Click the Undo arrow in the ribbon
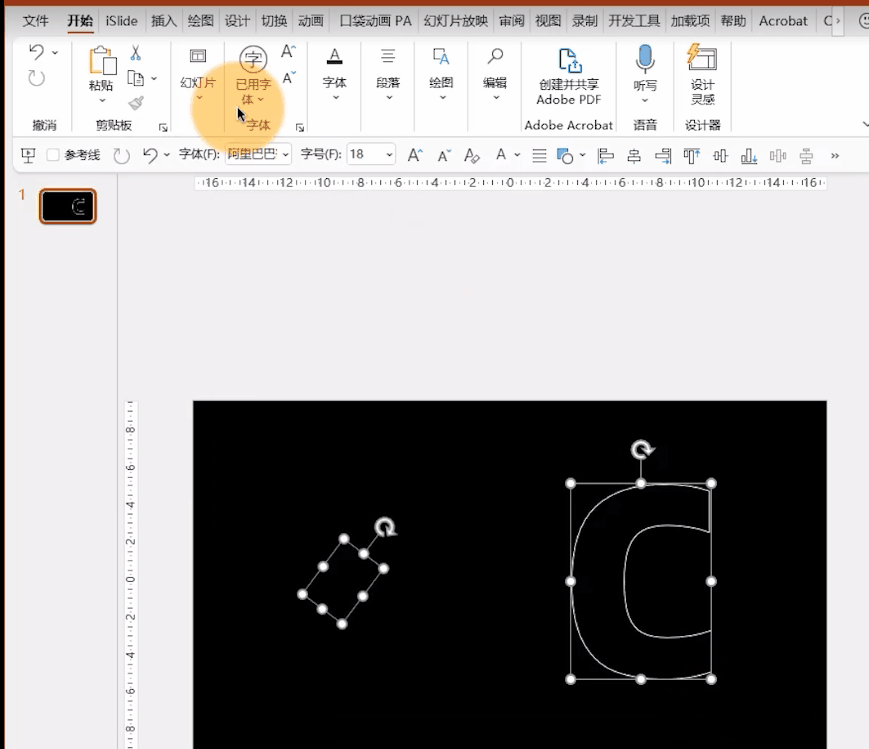This screenshot has width=869, height=749. [37, 52]
